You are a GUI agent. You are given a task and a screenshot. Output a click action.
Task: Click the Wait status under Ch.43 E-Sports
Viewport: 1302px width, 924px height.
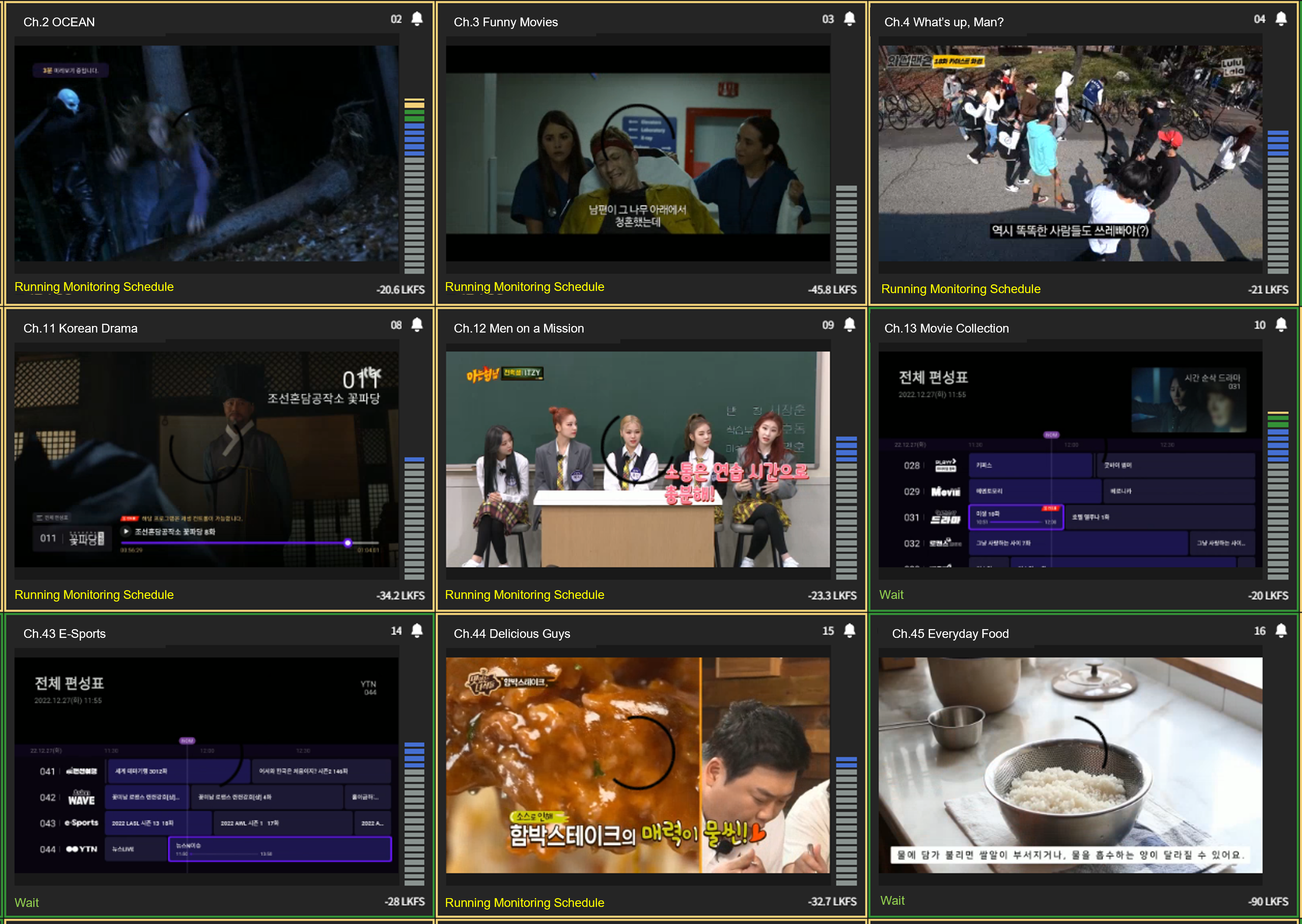(27, 903)
